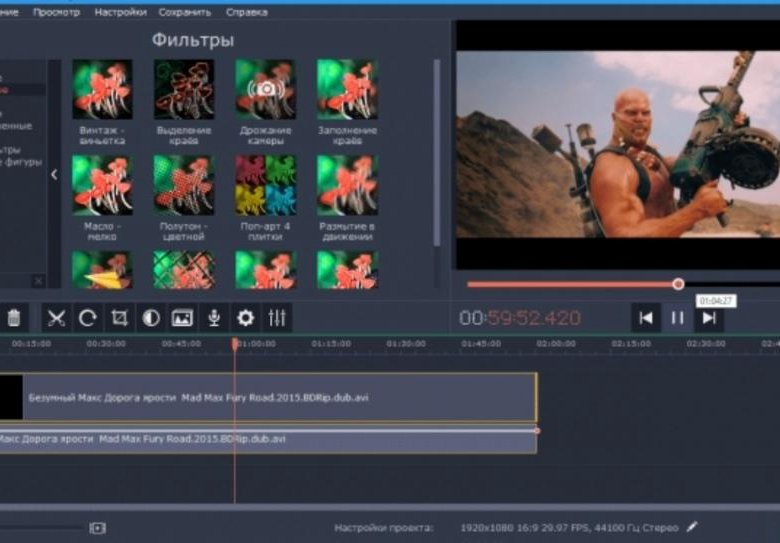Viewport: 780px width, 543px height.
Task: Jump to previous frame button
Action: point(646,318)
